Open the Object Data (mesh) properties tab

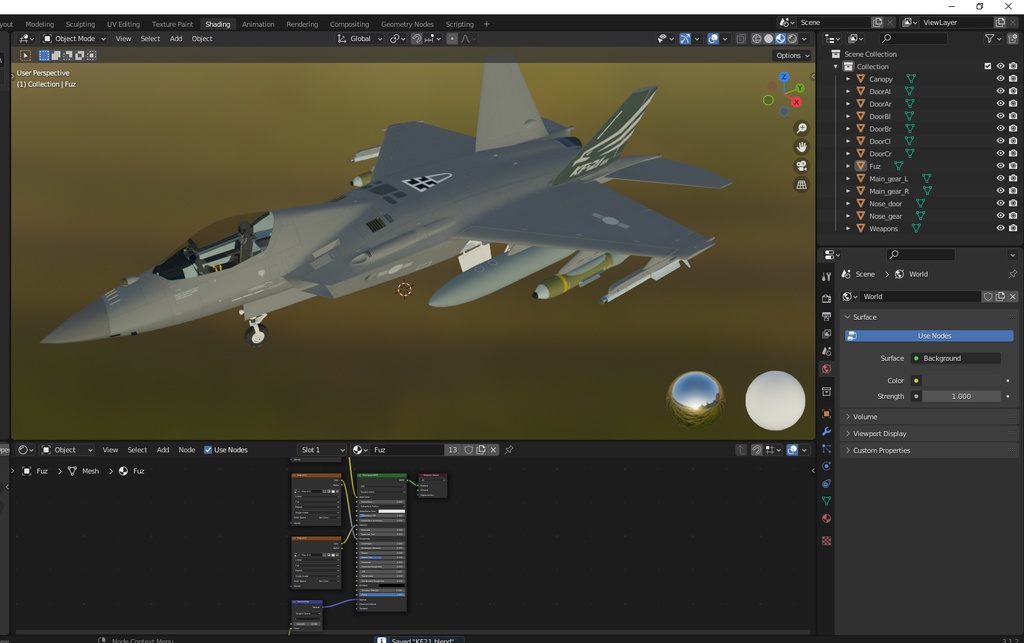pyautogui.click(x=826, y=501)
